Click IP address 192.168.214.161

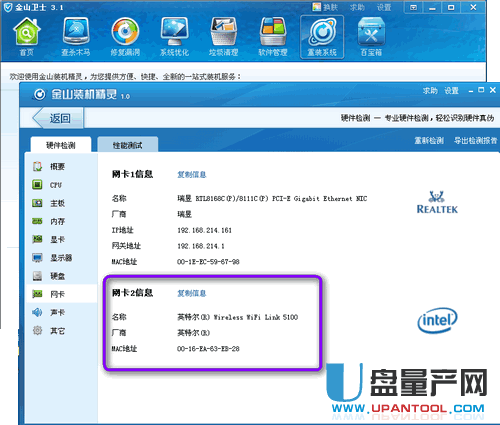(x=204, y=230)
